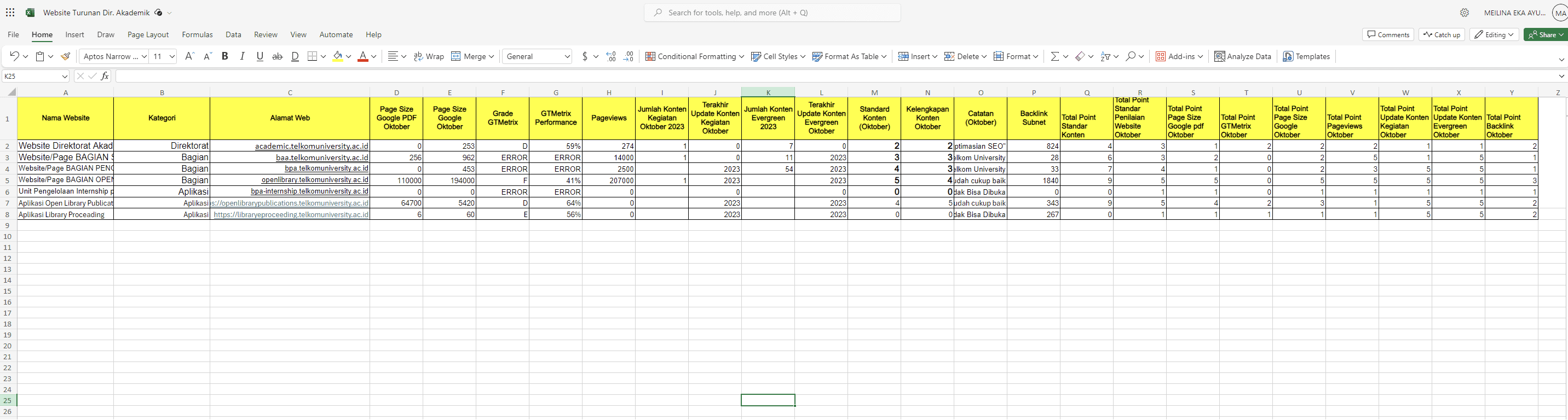Apply cell borders icon
Image resolution: width=1568 pixels, height=420 pixels.
[x=312, y=56]
